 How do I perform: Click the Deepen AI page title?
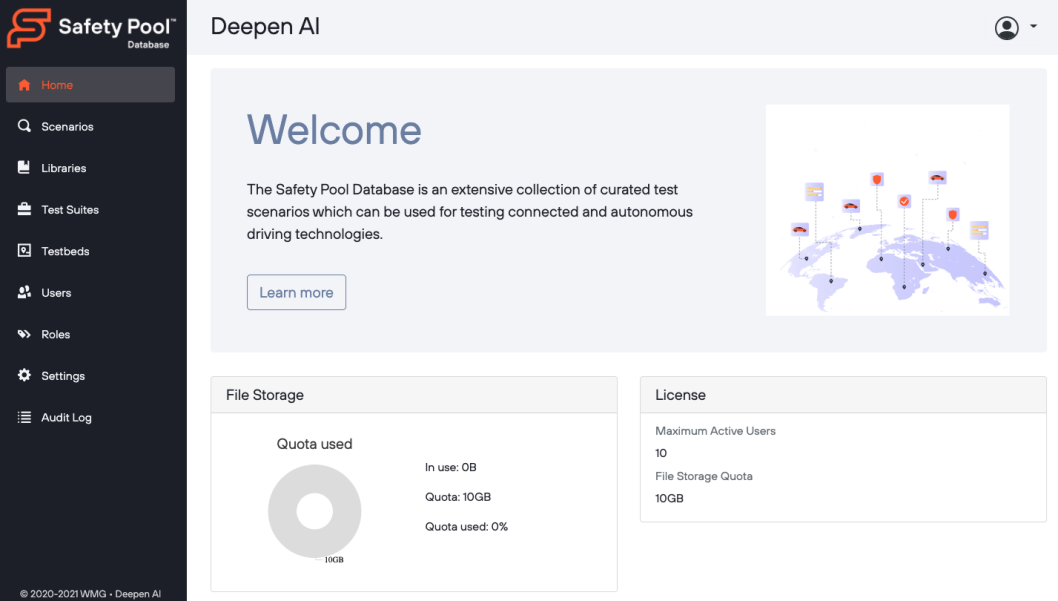pos(265,26)
